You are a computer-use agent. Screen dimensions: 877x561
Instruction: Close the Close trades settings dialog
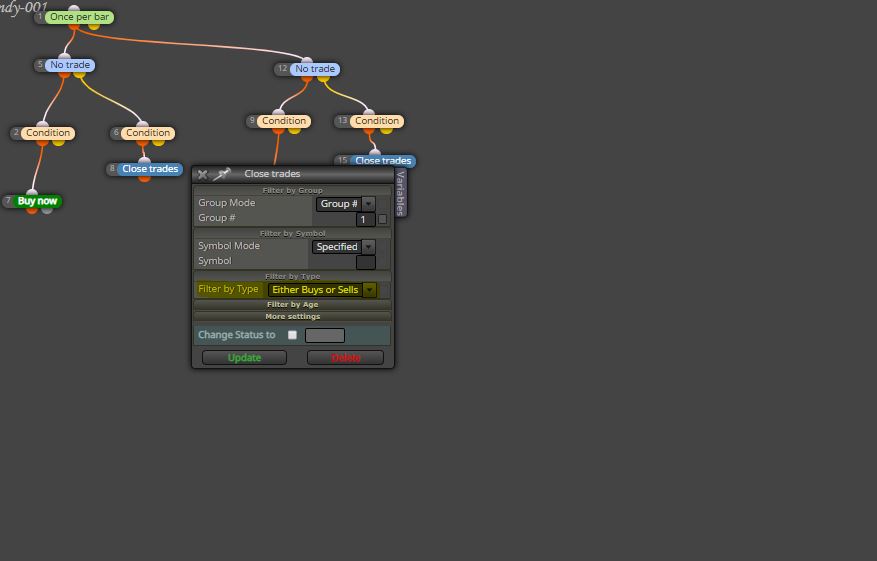coord(202,175)
